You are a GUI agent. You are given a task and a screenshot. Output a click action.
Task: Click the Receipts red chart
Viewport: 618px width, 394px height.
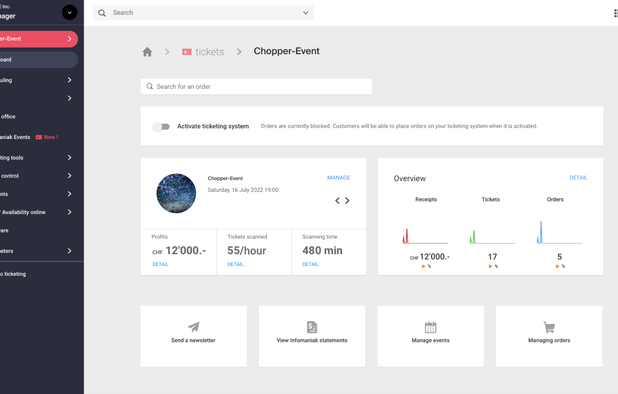click(x=425, y=236)
